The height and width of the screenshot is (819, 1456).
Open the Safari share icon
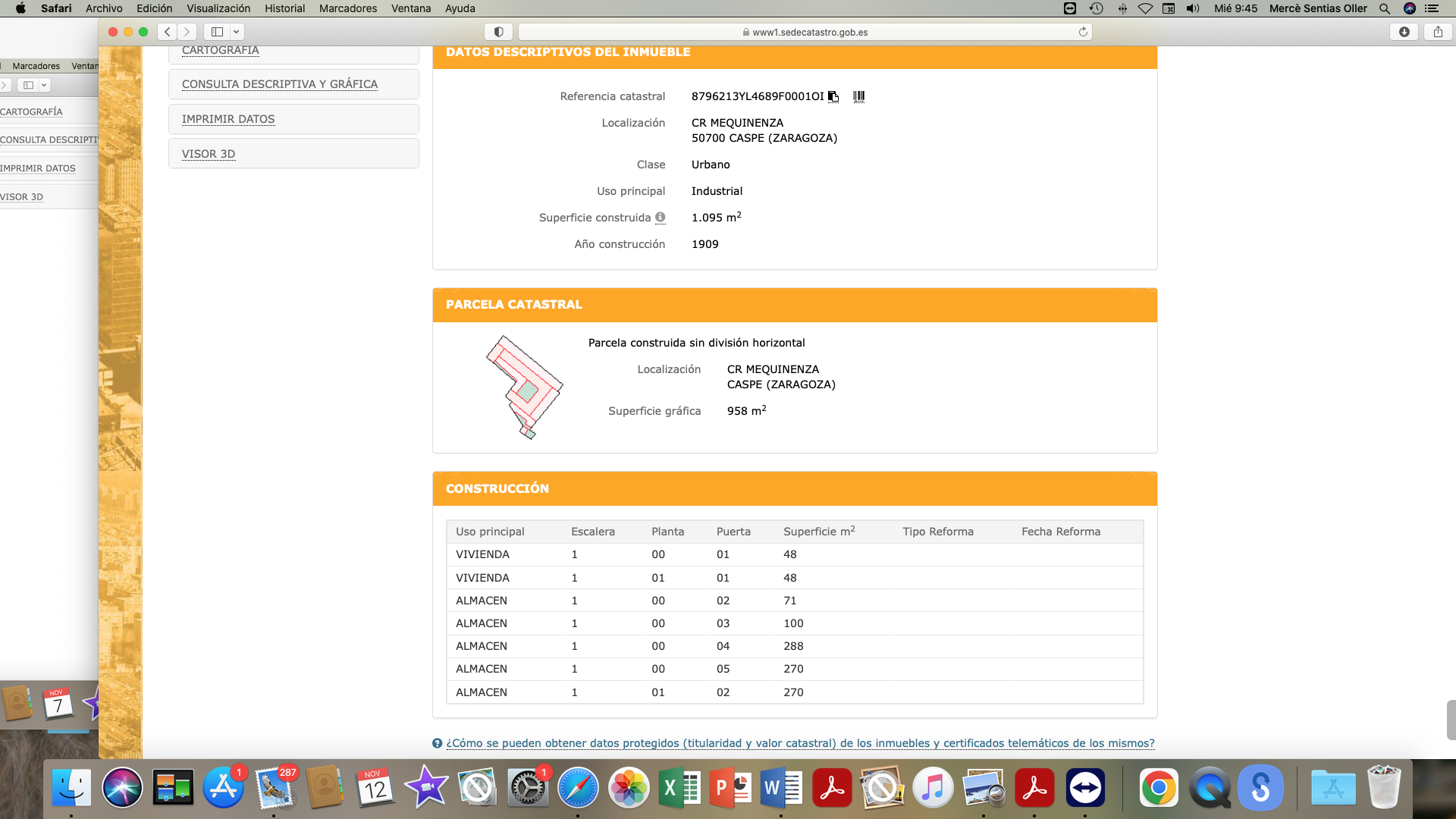click(x=1438, y=32)
